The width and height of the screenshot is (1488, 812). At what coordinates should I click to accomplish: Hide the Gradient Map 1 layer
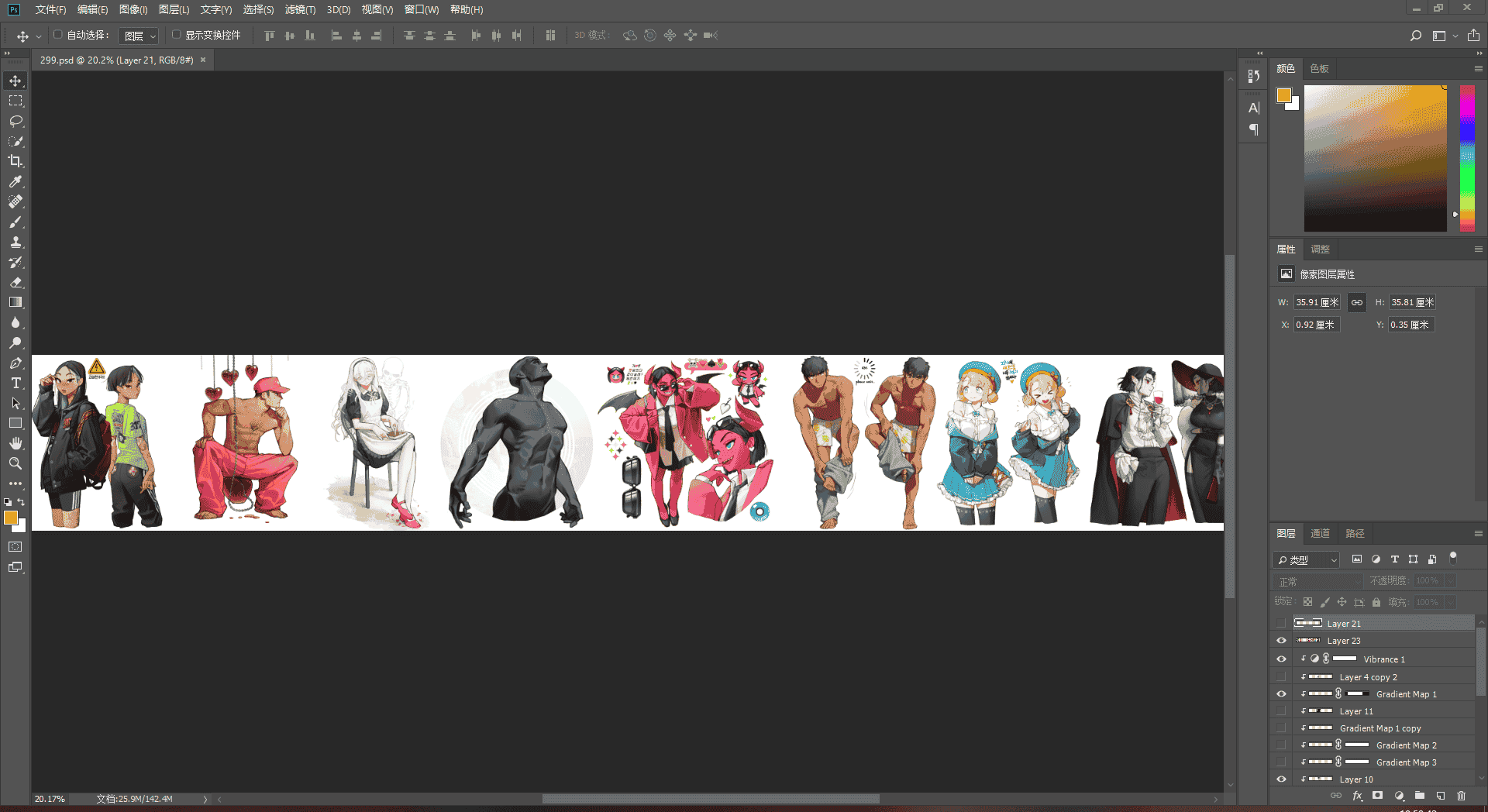(1281, 694)
